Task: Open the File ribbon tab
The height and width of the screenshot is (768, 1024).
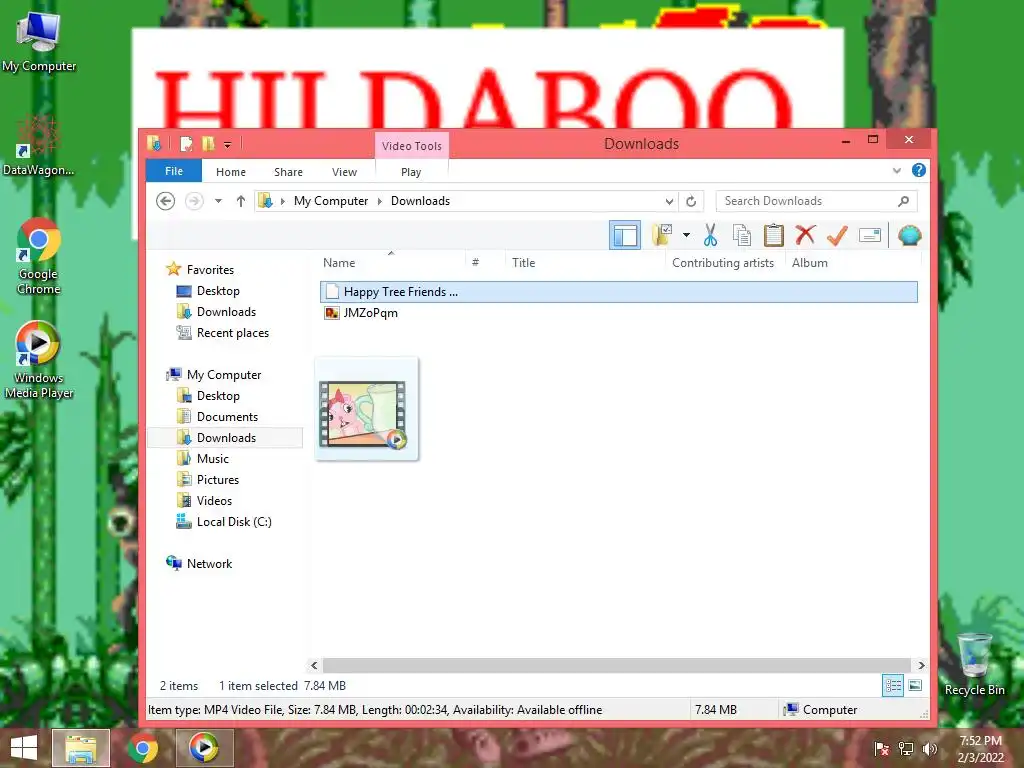Action: click(x=174, y=171)
